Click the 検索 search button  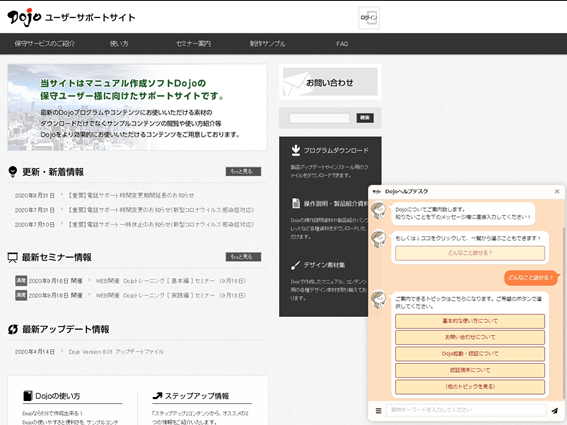pyautogui.click(x=365, y=118)
